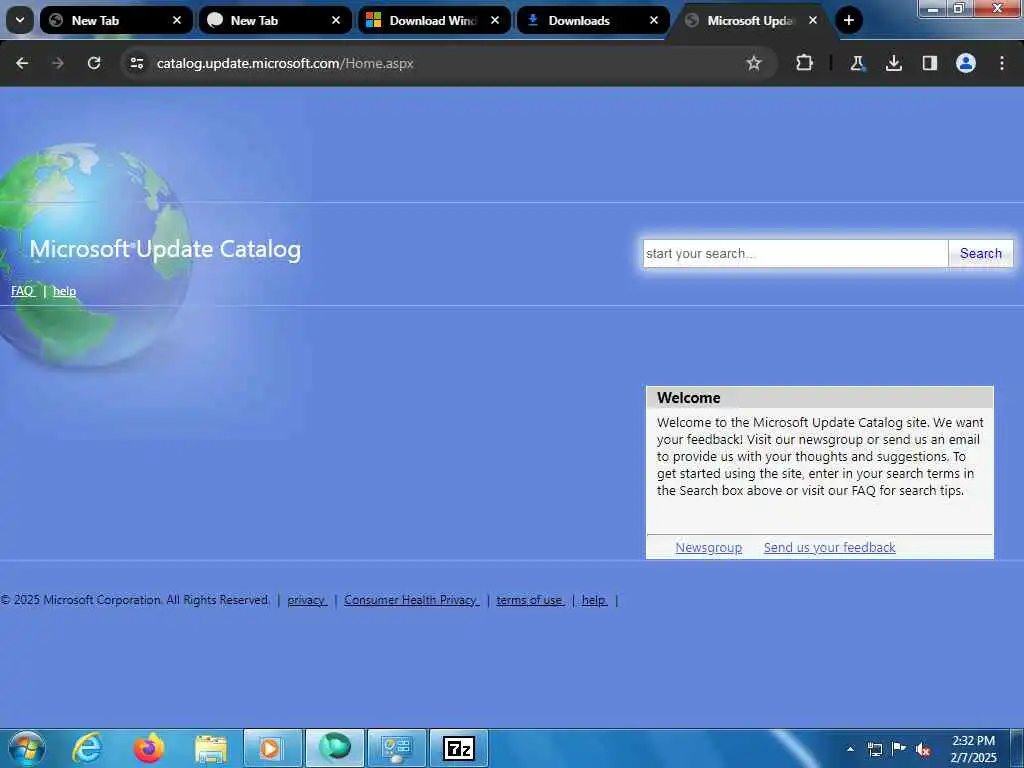Open the FAQ link
The width and height of the screenshot is (1024, 768).
(x=22, y=291)
